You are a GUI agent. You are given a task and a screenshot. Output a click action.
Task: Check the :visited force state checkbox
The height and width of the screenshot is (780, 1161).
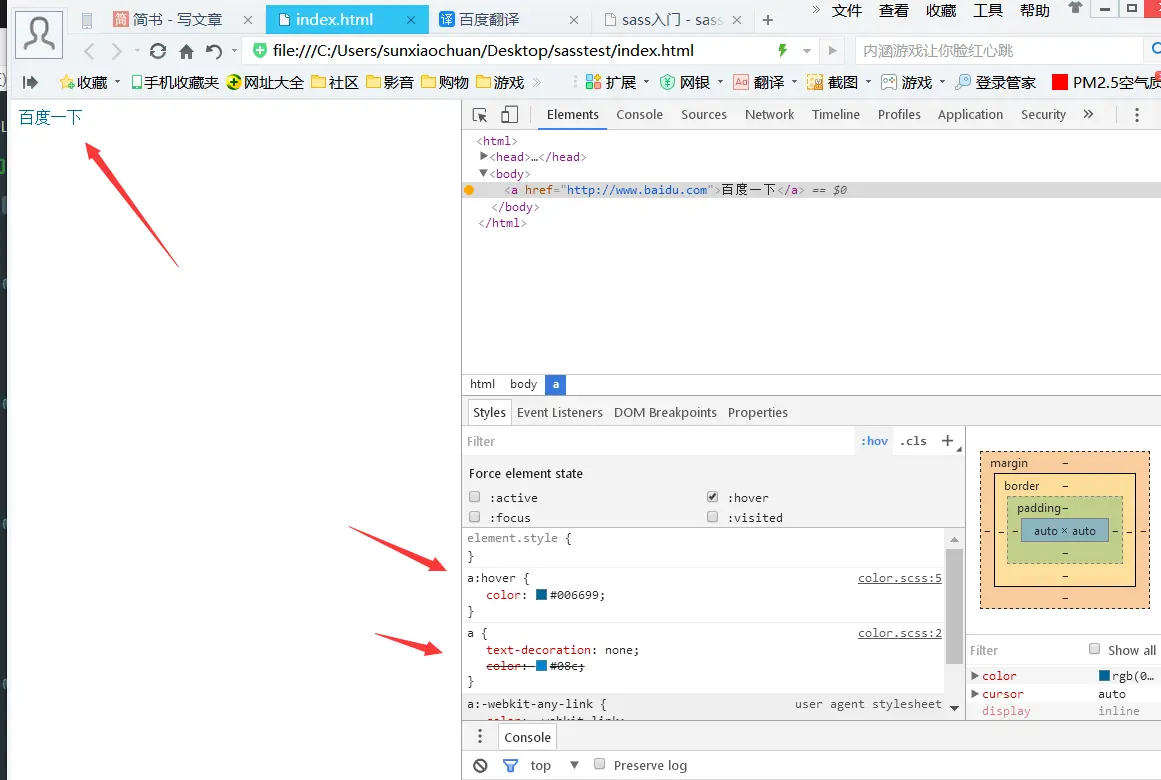(712, 516)
